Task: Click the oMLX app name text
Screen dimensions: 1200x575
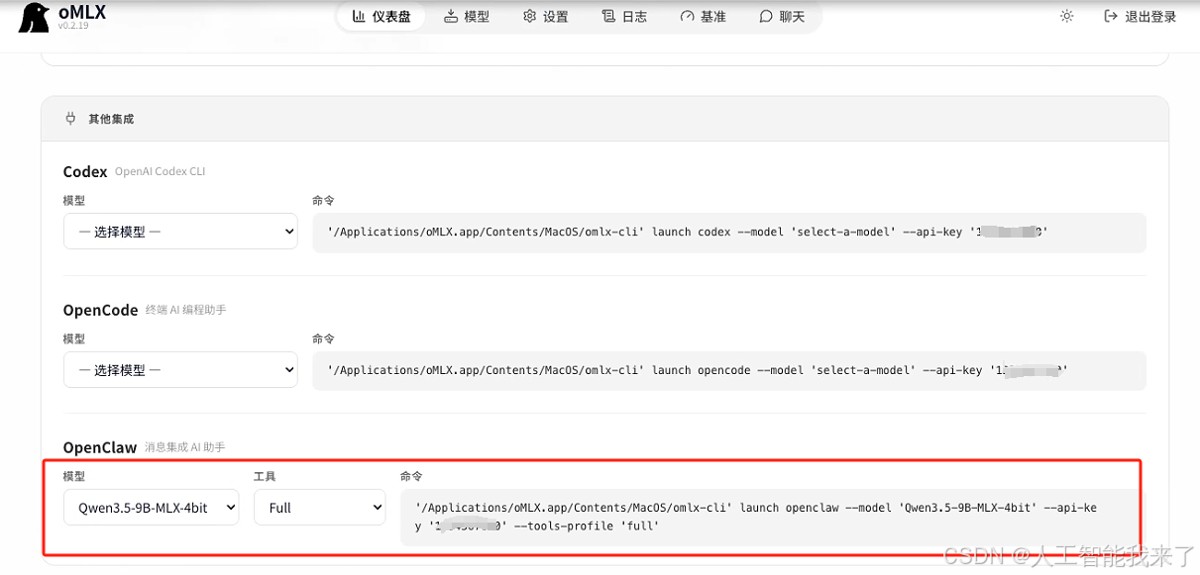Action: pyautogui.click(x=82, y=13)
